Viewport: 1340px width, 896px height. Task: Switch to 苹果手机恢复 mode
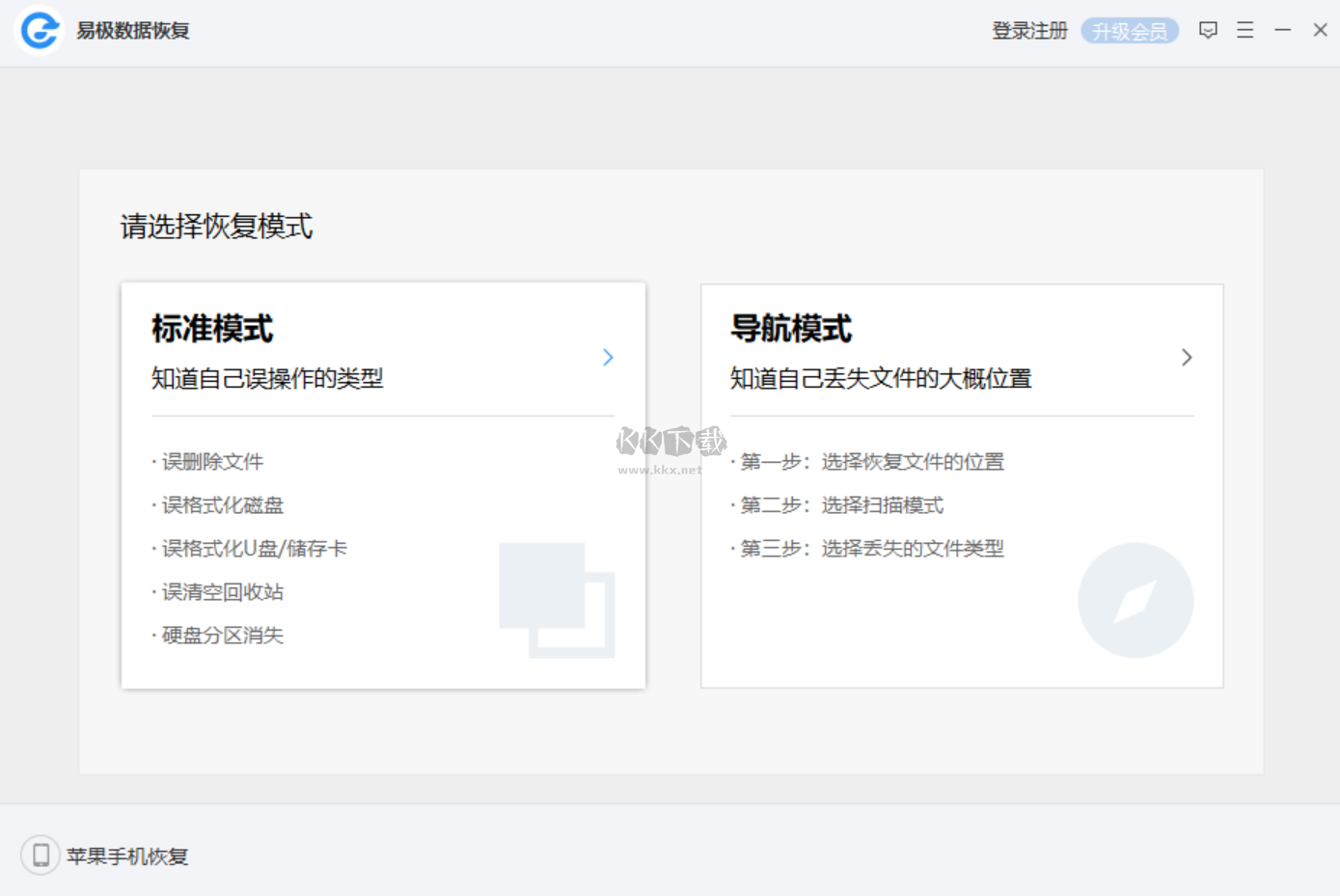(x=125, y=855)
